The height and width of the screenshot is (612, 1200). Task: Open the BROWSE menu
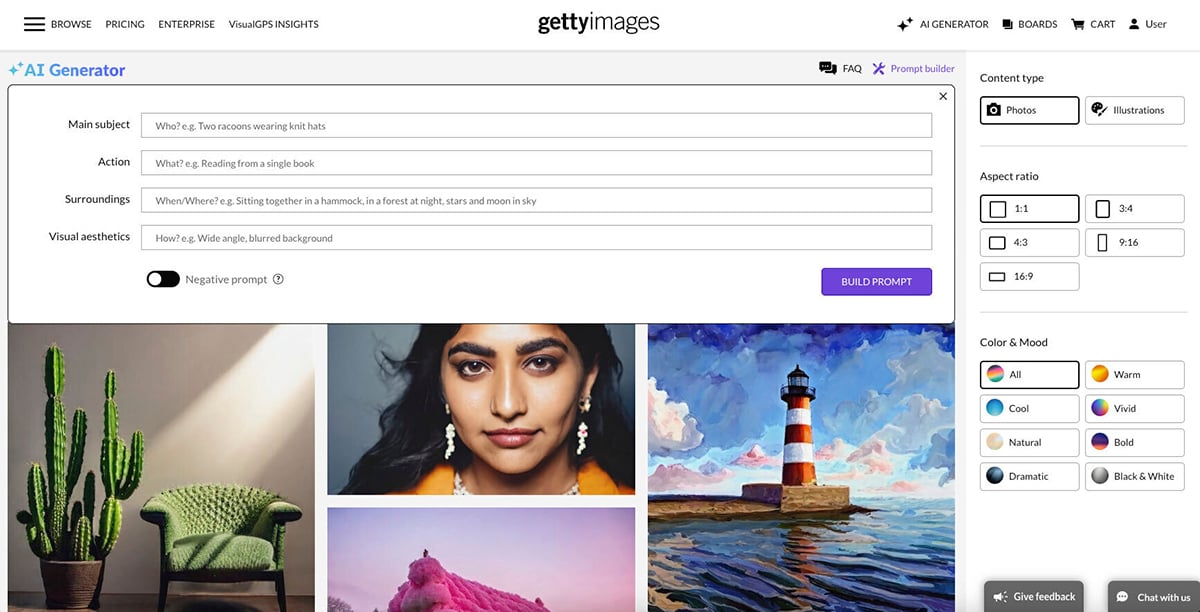(71, 23)
